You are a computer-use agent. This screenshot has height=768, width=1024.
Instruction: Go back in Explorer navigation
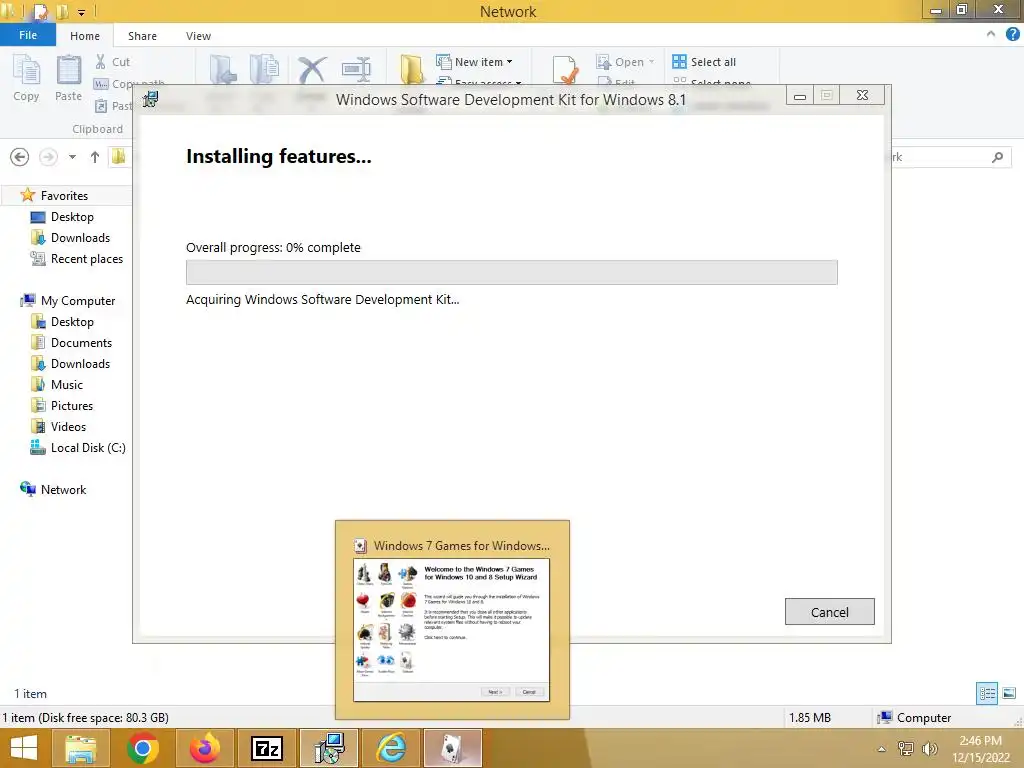tap(20, 157)
